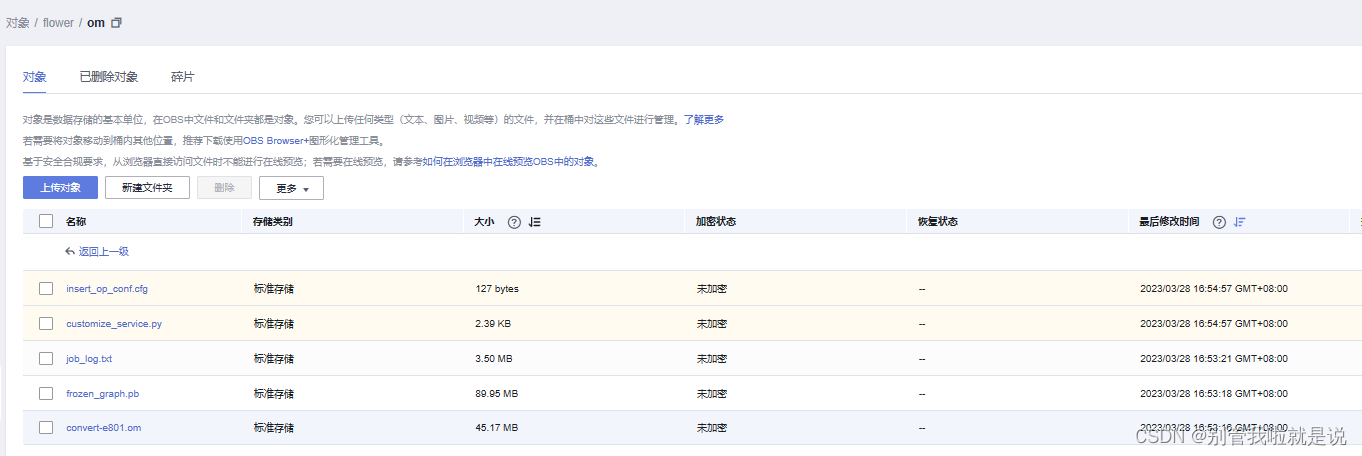1362x456 pixels.
Task: Click the disabled 删除 button
Action: point(225,188)
